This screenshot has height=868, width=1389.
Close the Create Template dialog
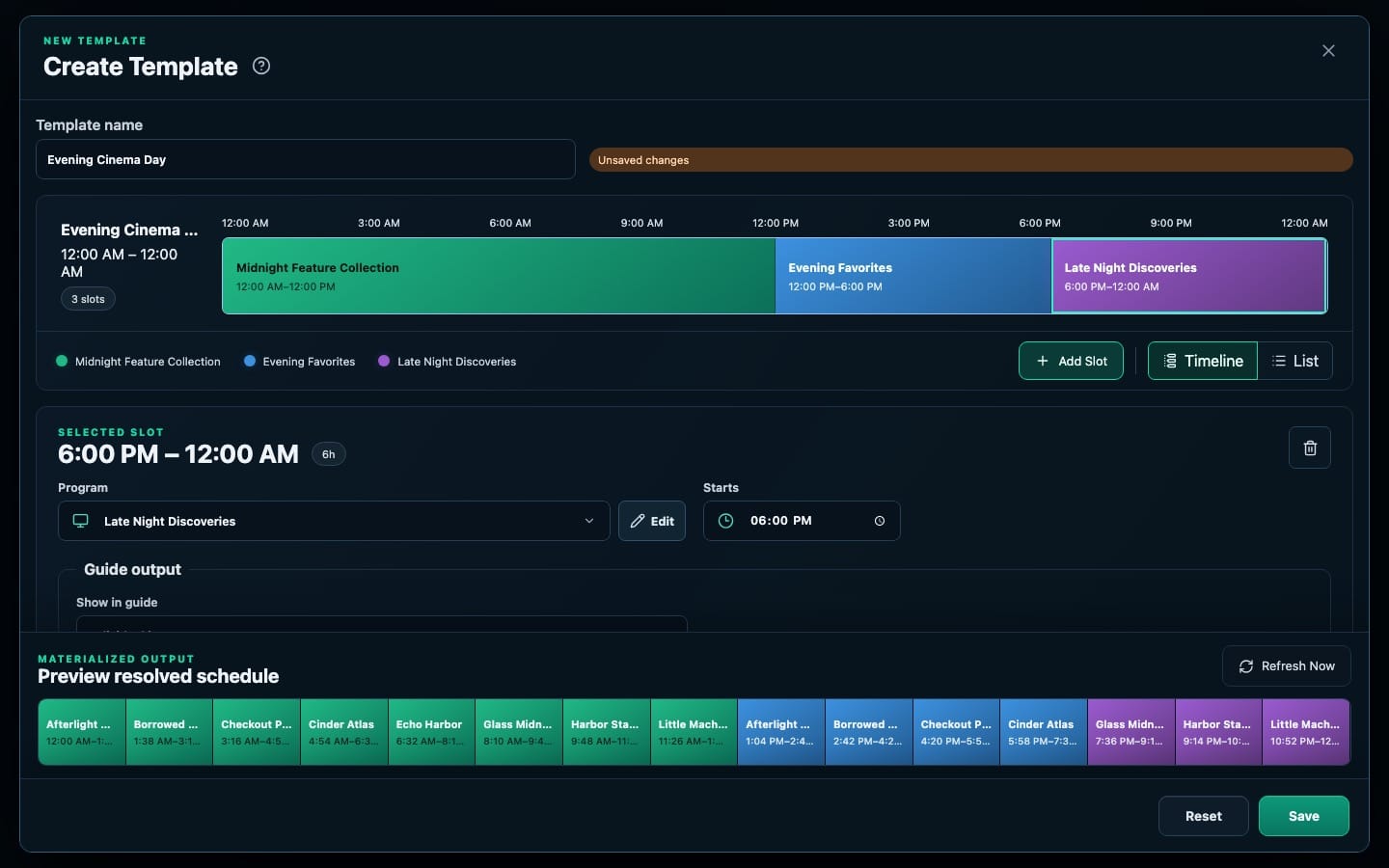point(1328,50)
